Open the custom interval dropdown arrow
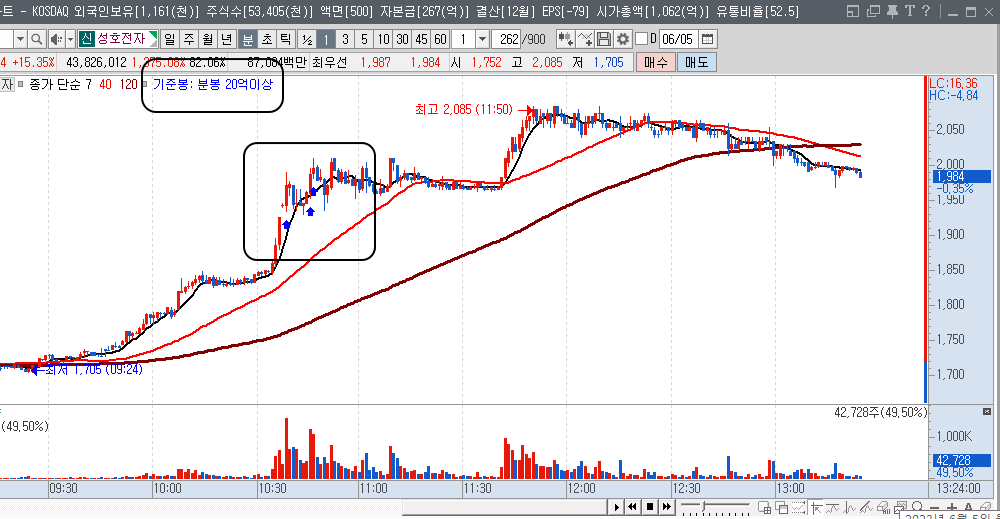The height and width of the screenshot is (519, 1000). pyautogui.click(x=483, y=40)
